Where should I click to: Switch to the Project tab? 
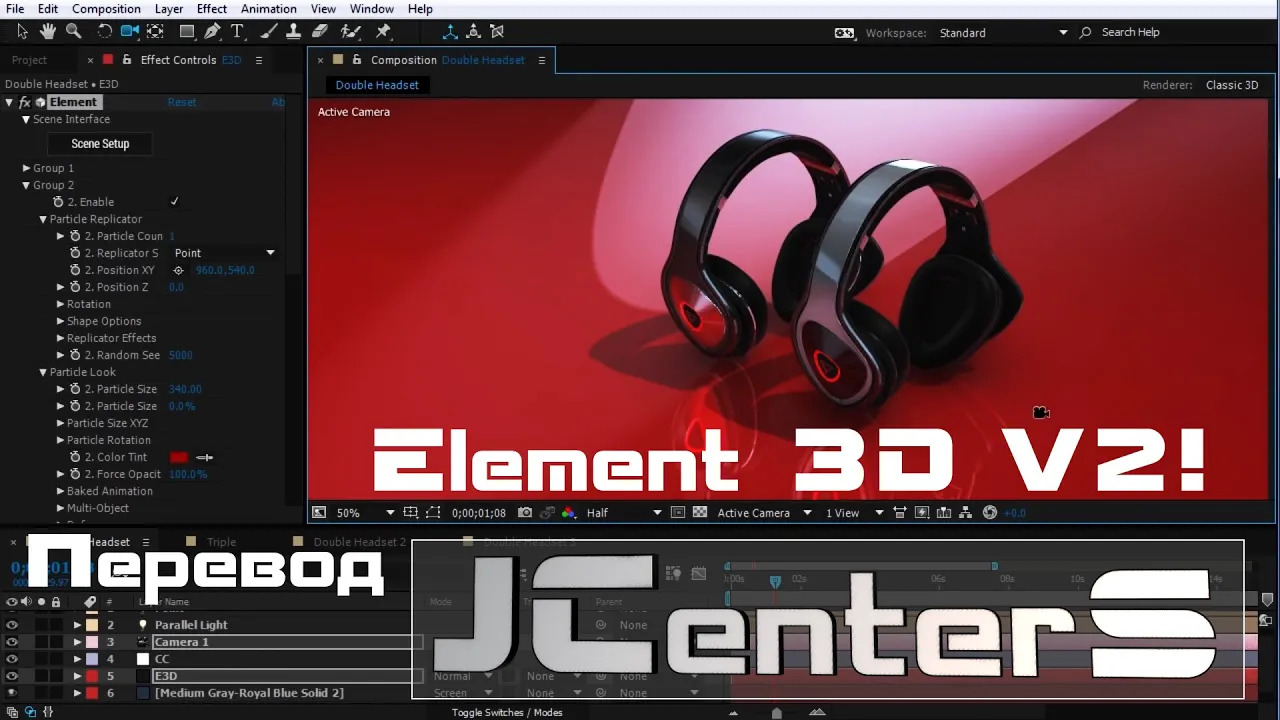29,60
